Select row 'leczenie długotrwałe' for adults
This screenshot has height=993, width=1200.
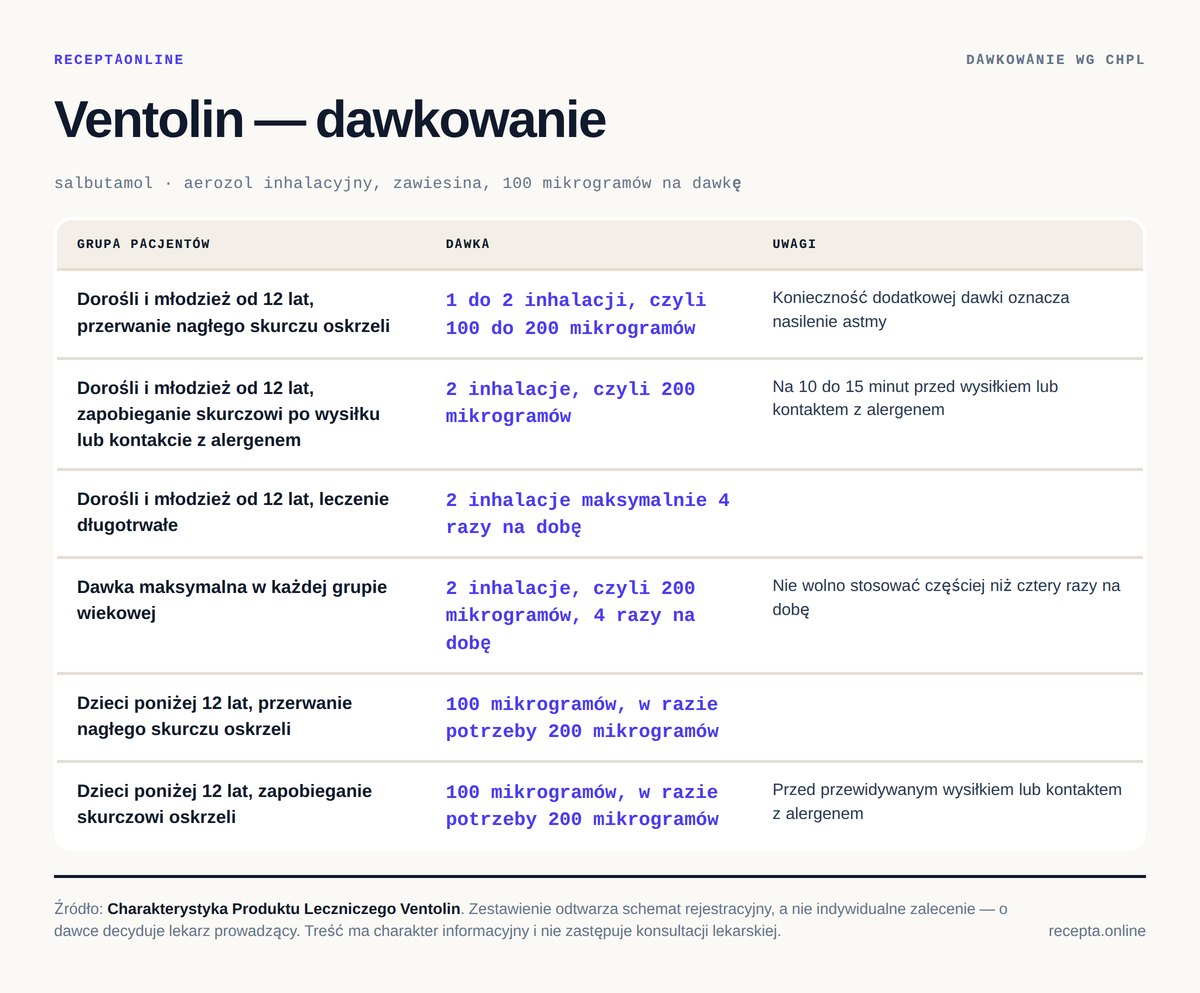point(600,513)
